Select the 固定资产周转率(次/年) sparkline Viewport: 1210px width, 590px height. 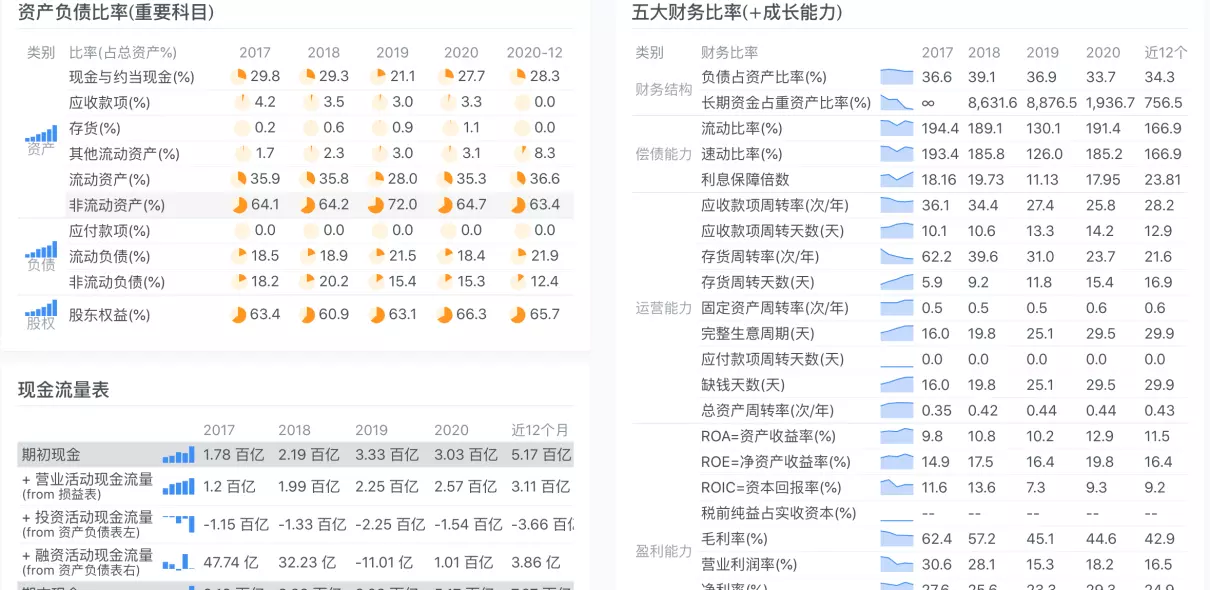coord(897,307)
